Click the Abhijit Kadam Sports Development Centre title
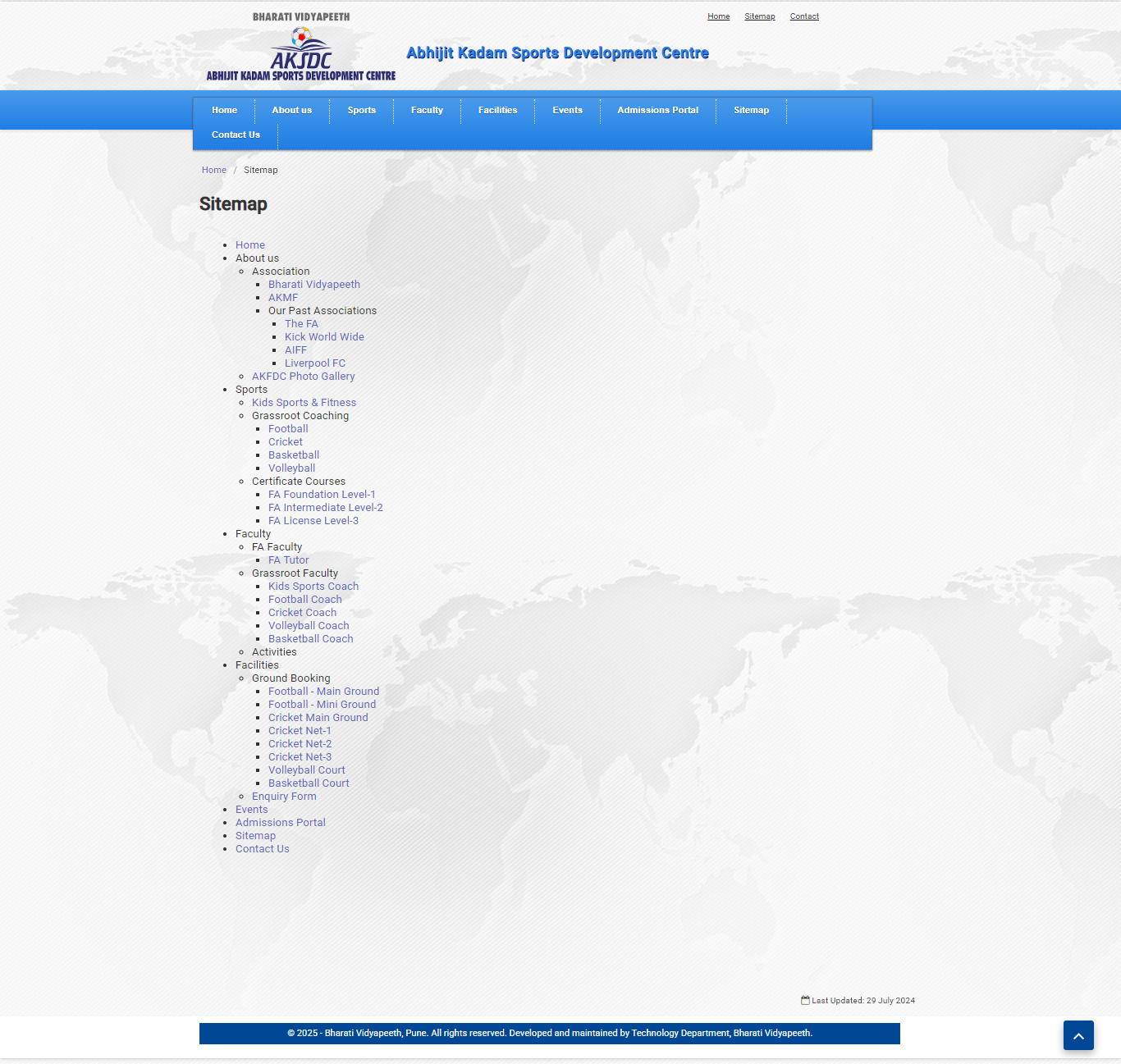This screenshot has height=1064, width=1121. (x=558, y=53)
